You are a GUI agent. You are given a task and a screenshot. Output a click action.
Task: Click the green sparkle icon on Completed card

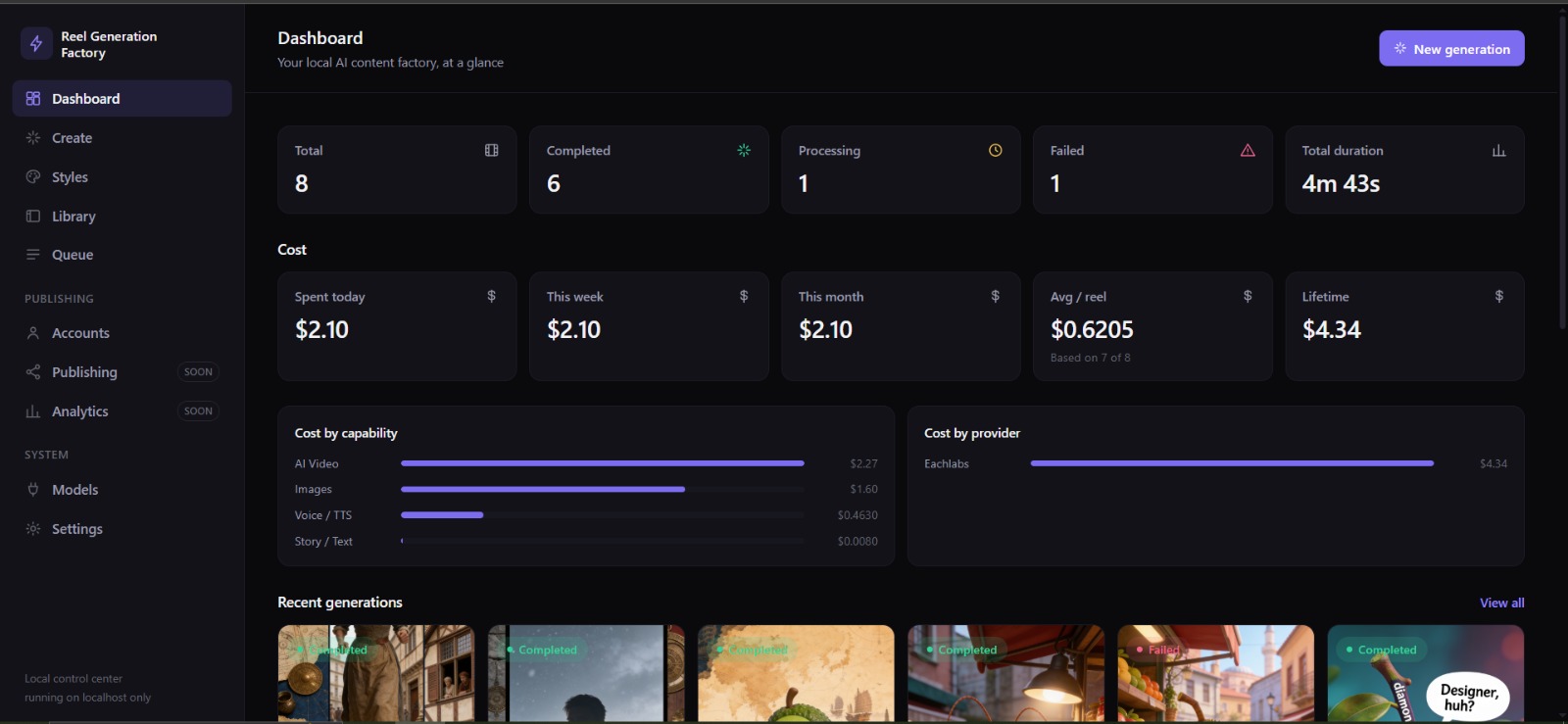(x=744, y=150)
